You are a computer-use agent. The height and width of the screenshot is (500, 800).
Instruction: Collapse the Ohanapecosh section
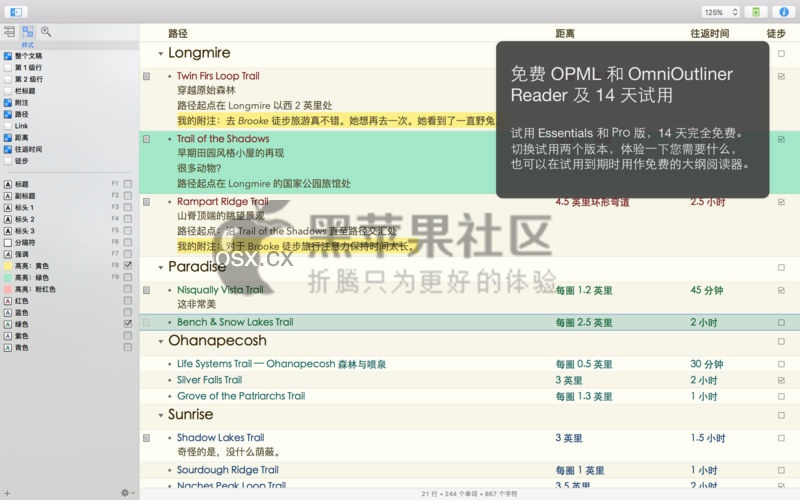pyautogui.click(x=161, y=341)
